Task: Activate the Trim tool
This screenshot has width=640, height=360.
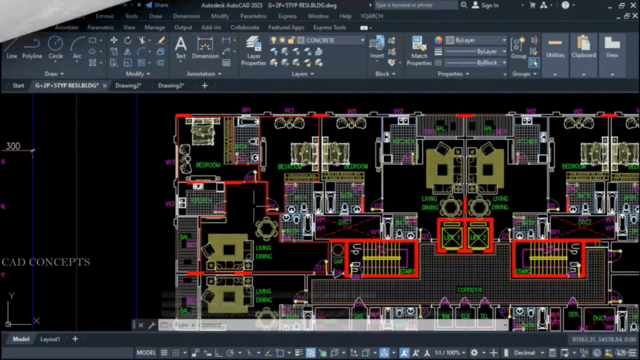Action: [x=142, y=40]
